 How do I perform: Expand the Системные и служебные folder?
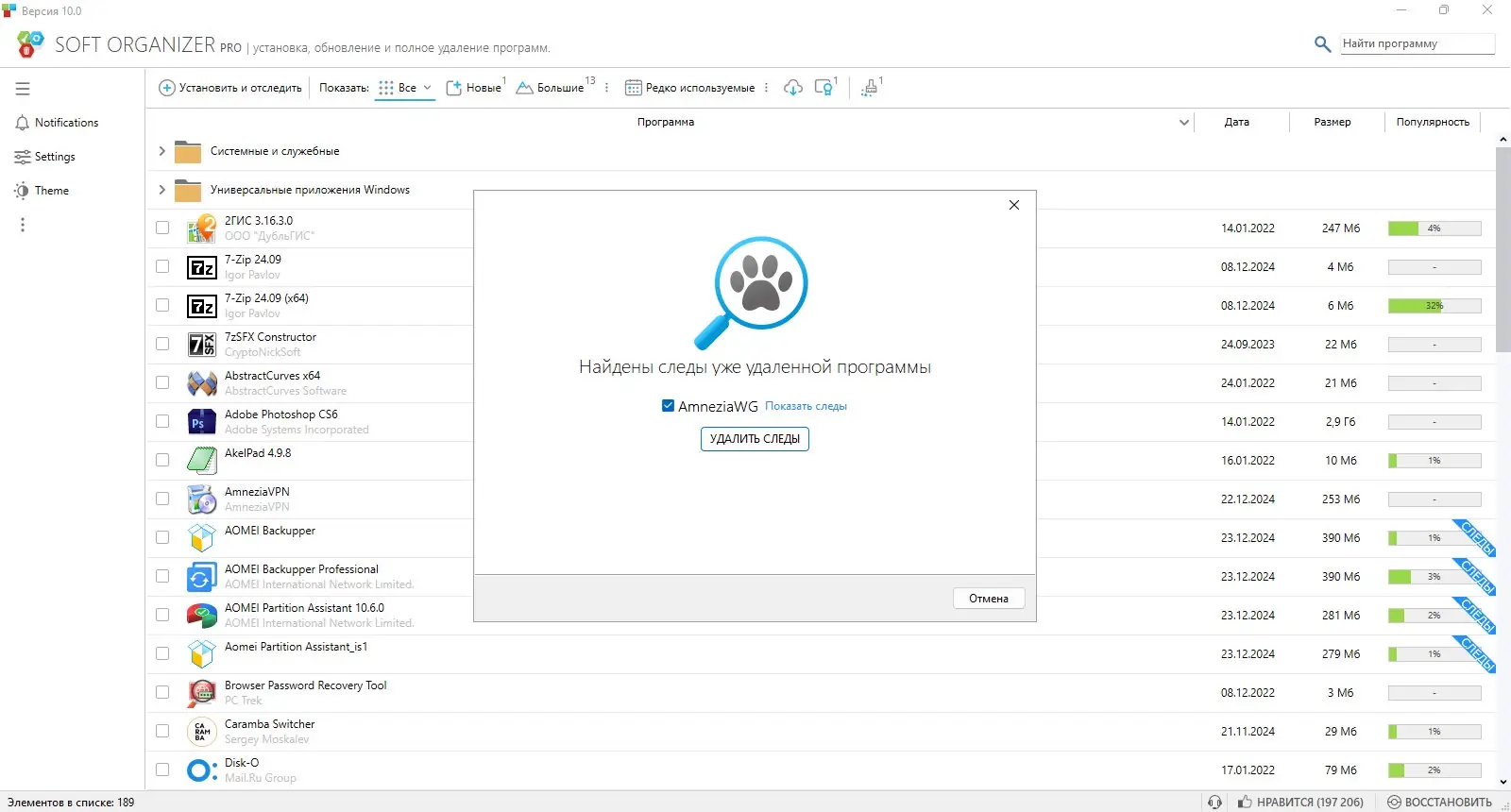pos(161,151)
